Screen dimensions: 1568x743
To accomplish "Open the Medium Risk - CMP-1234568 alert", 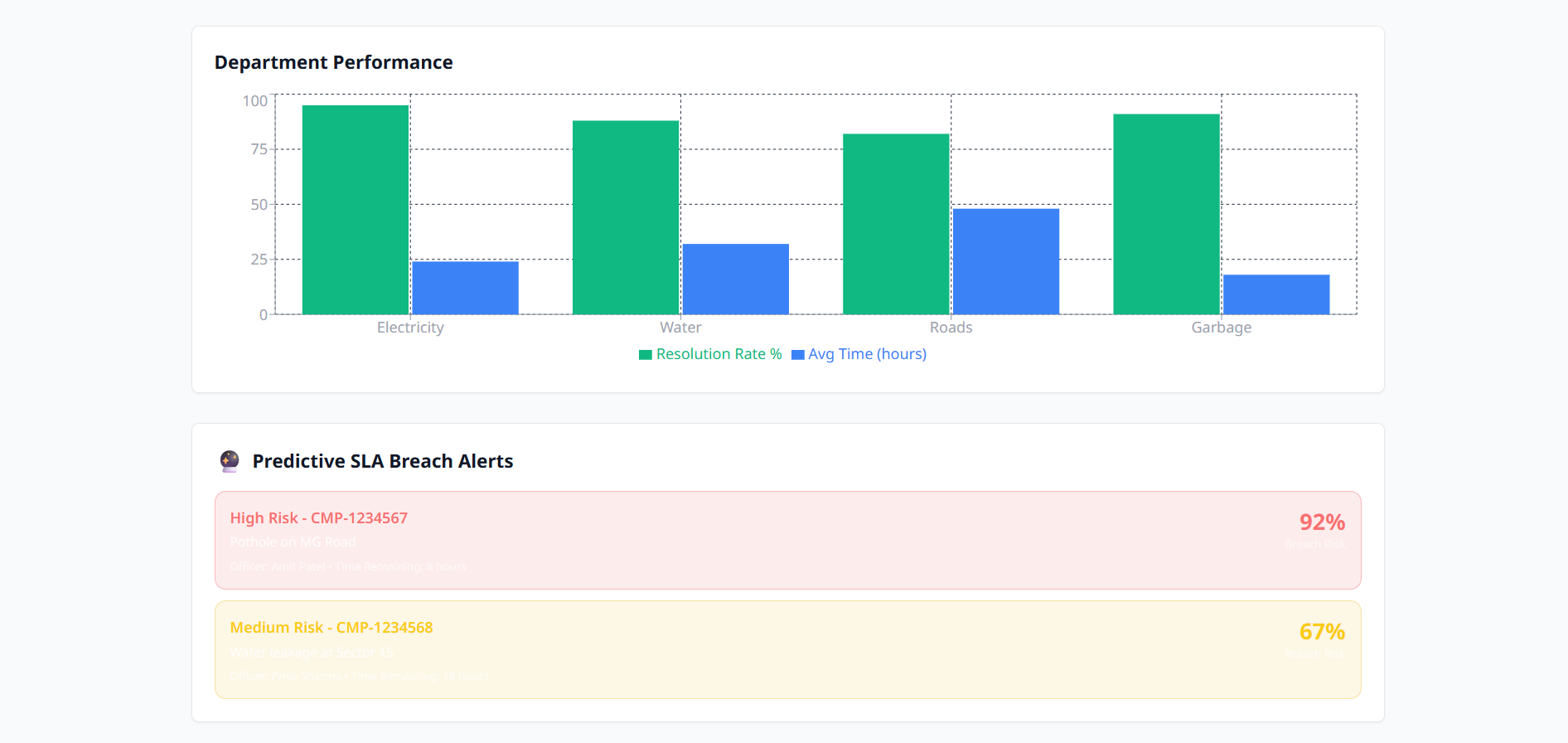I will [787, 649].
